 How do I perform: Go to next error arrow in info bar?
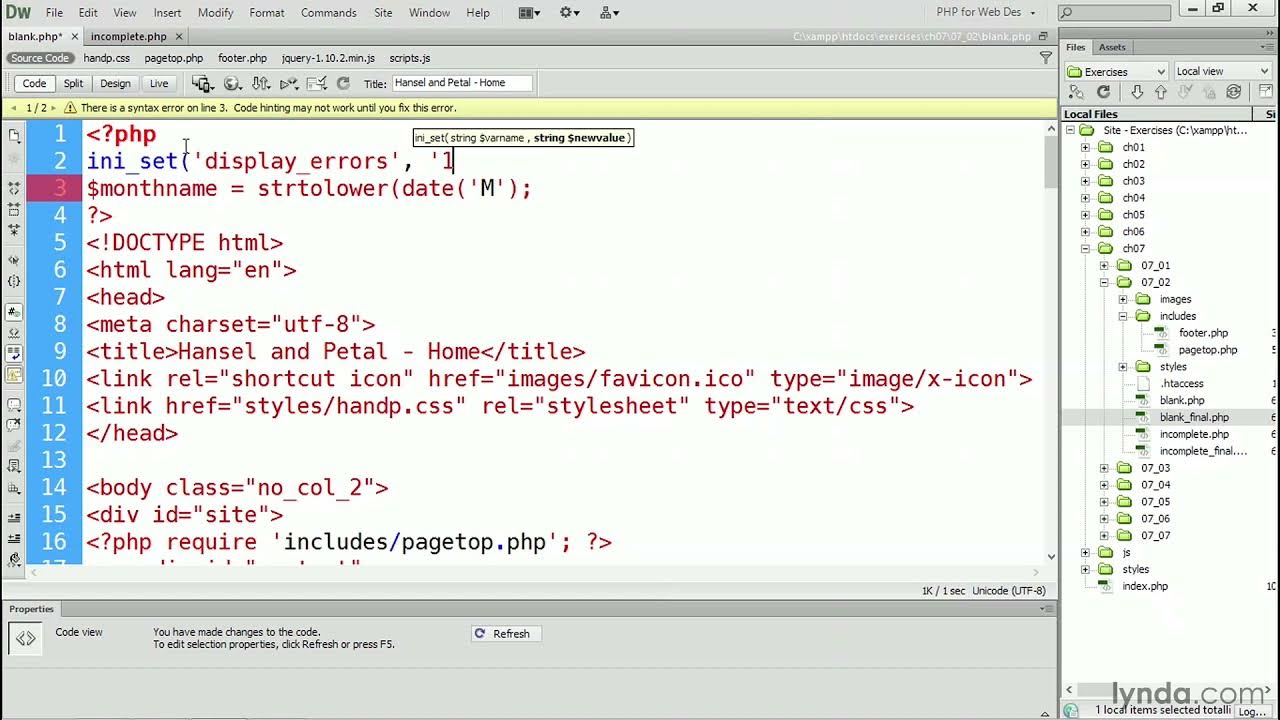click(x=53, y=108)
